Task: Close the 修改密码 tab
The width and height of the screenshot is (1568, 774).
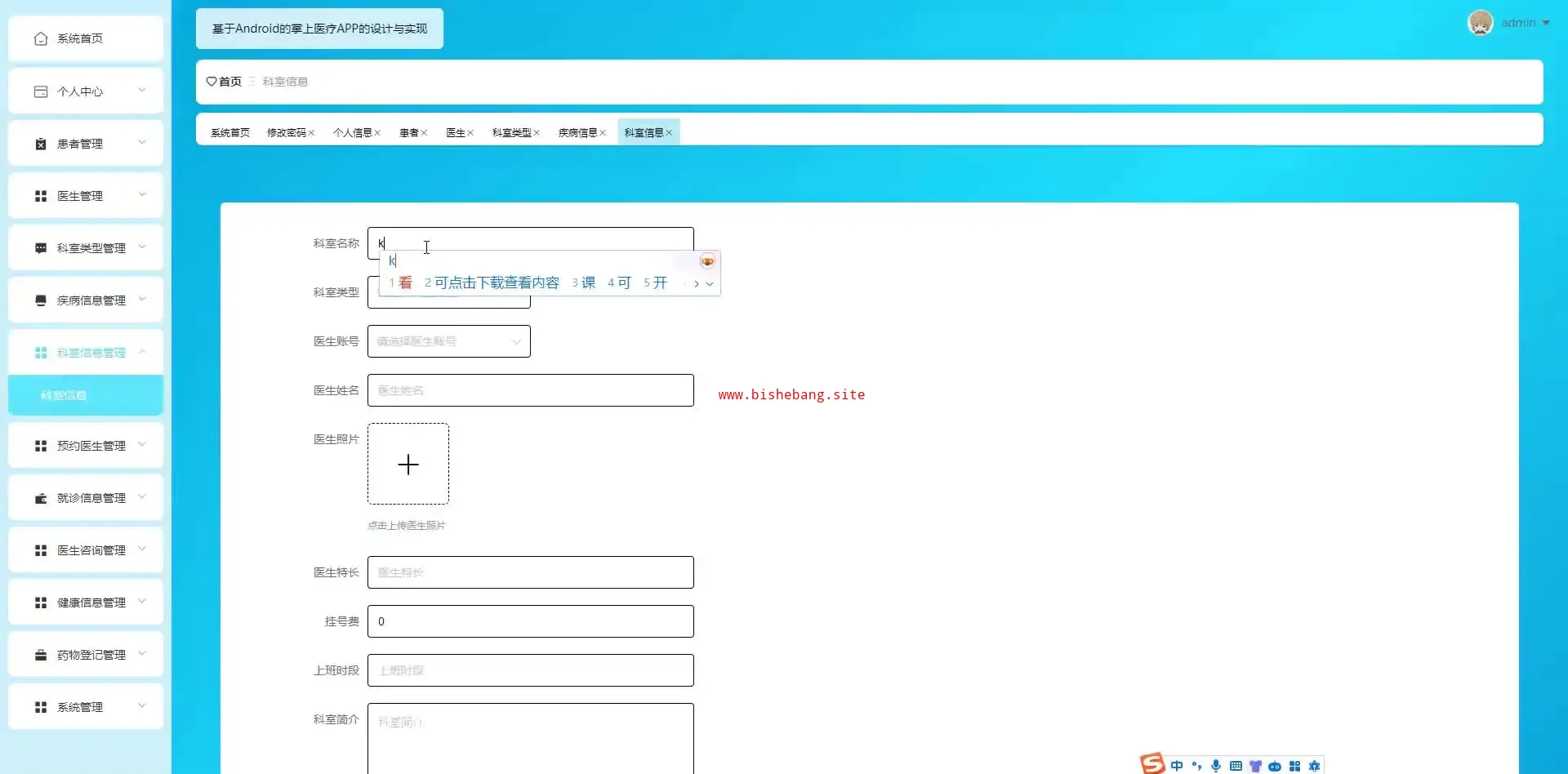Action: pyautogui.click(x=311, y=133)
